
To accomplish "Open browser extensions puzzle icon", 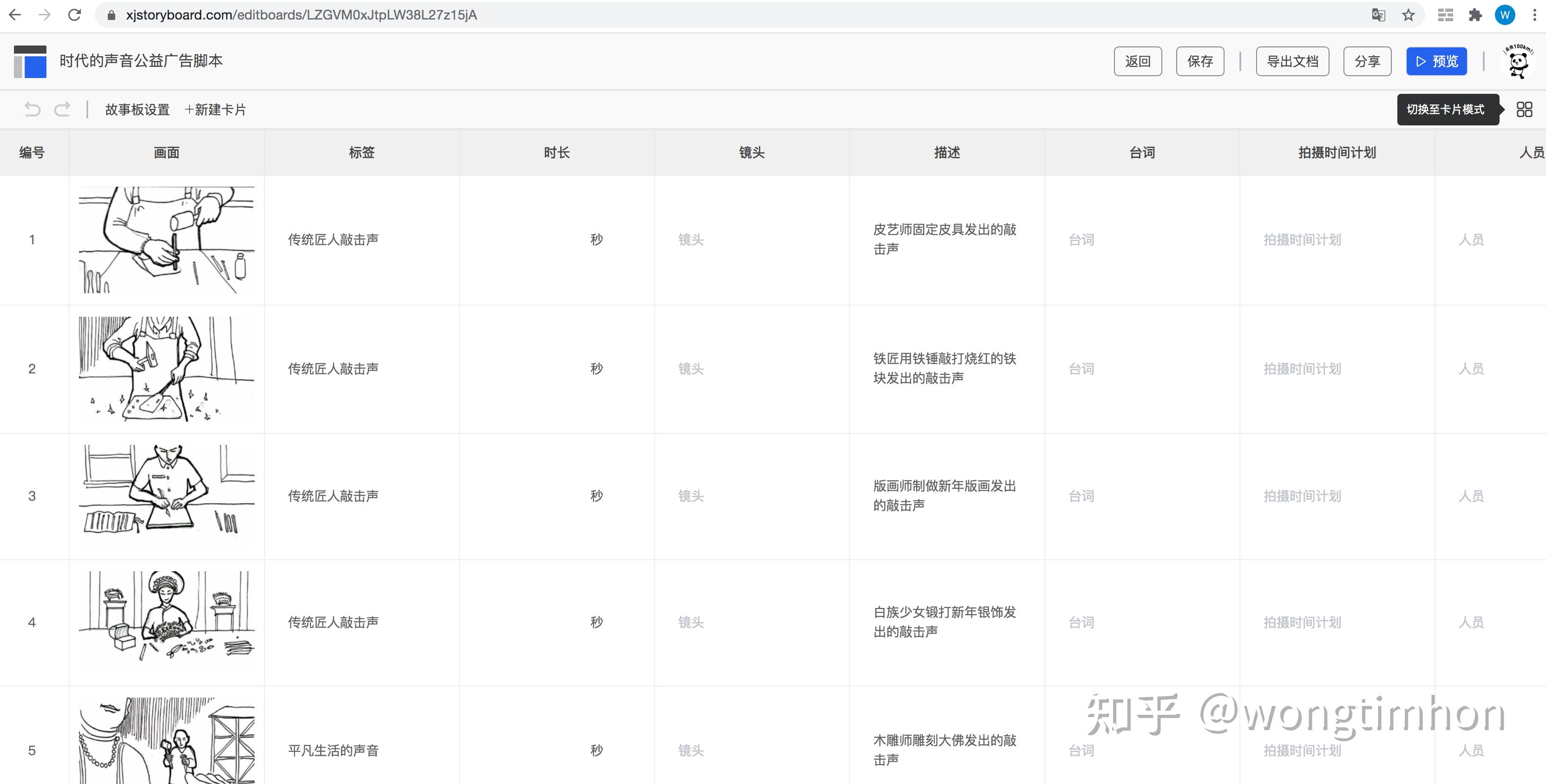I will 1474,15.
